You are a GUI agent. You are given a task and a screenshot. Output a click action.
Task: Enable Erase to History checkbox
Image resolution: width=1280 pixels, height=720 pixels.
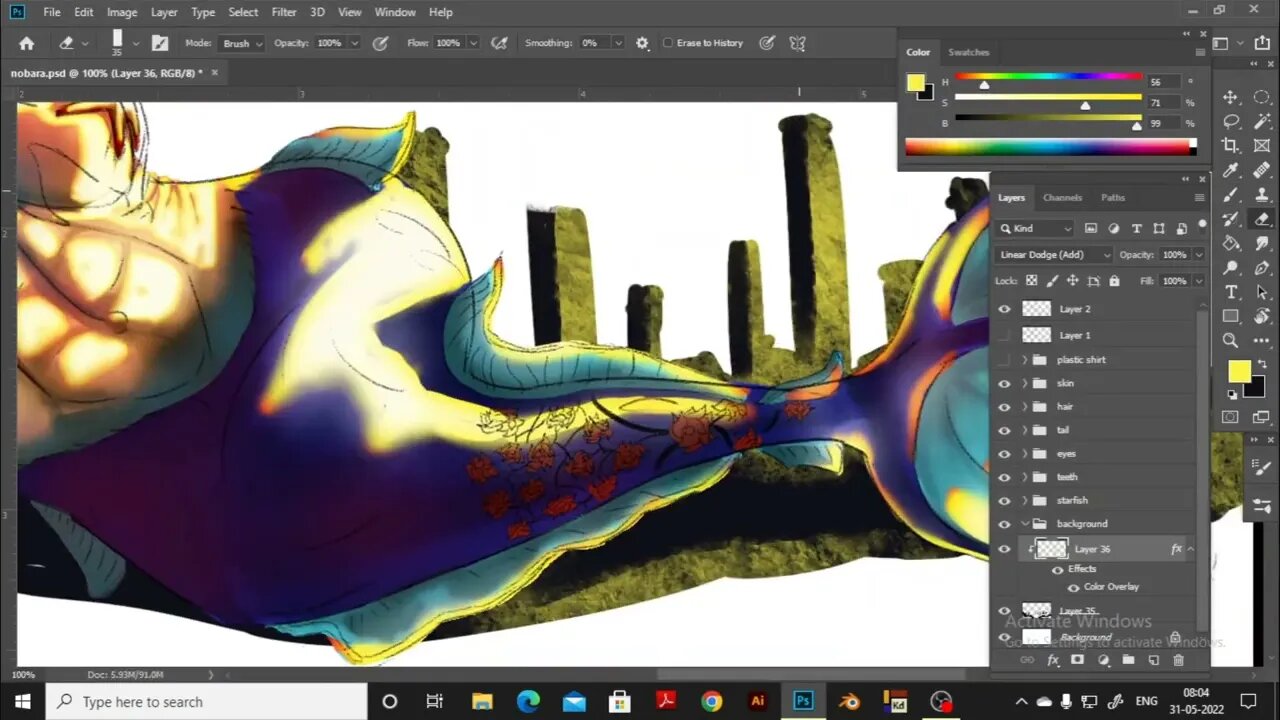click(668, 43)
